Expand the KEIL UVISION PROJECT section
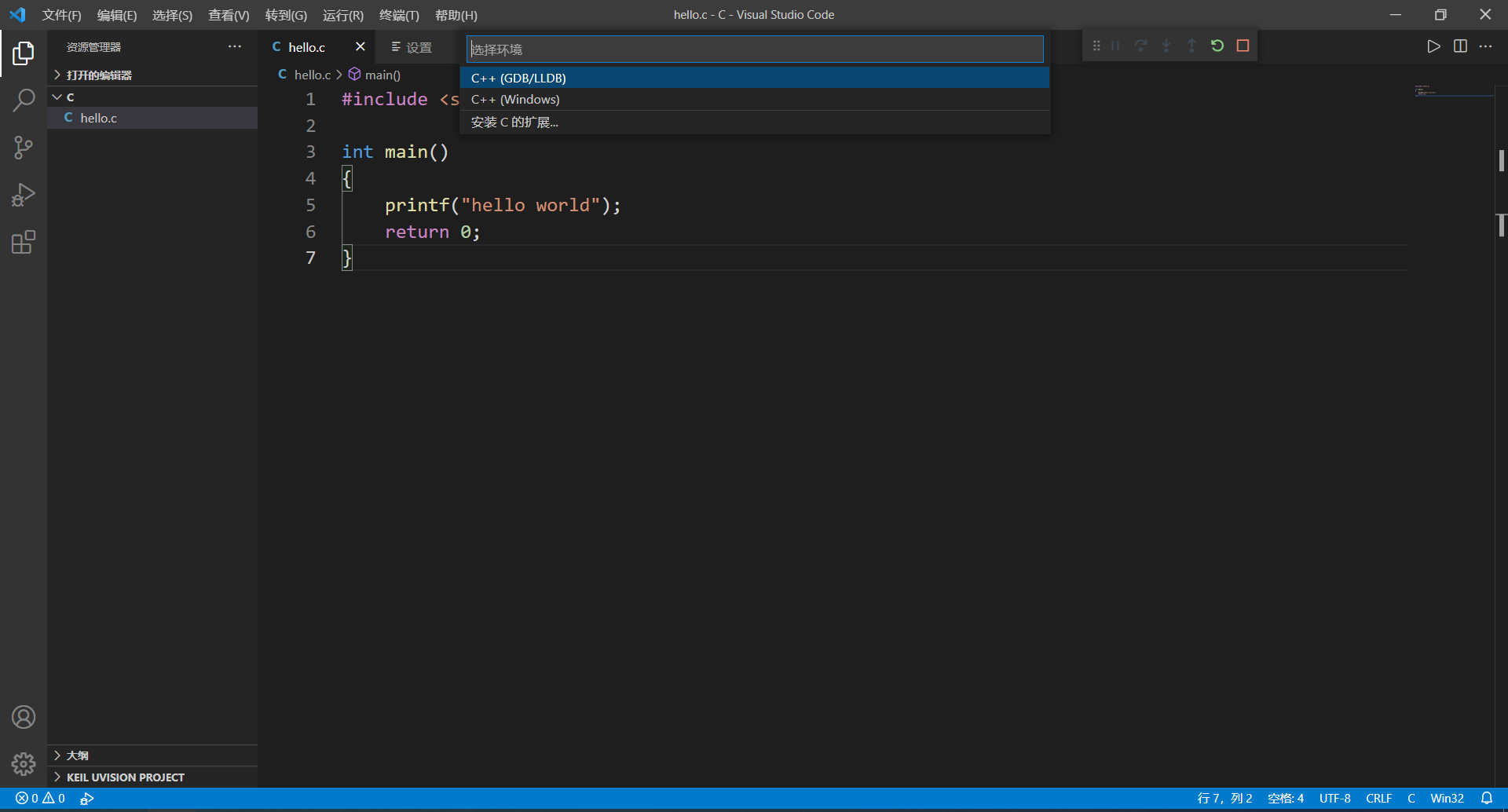Image resolution: width=1508 pixels, height=812 pixels. point(152,777)
